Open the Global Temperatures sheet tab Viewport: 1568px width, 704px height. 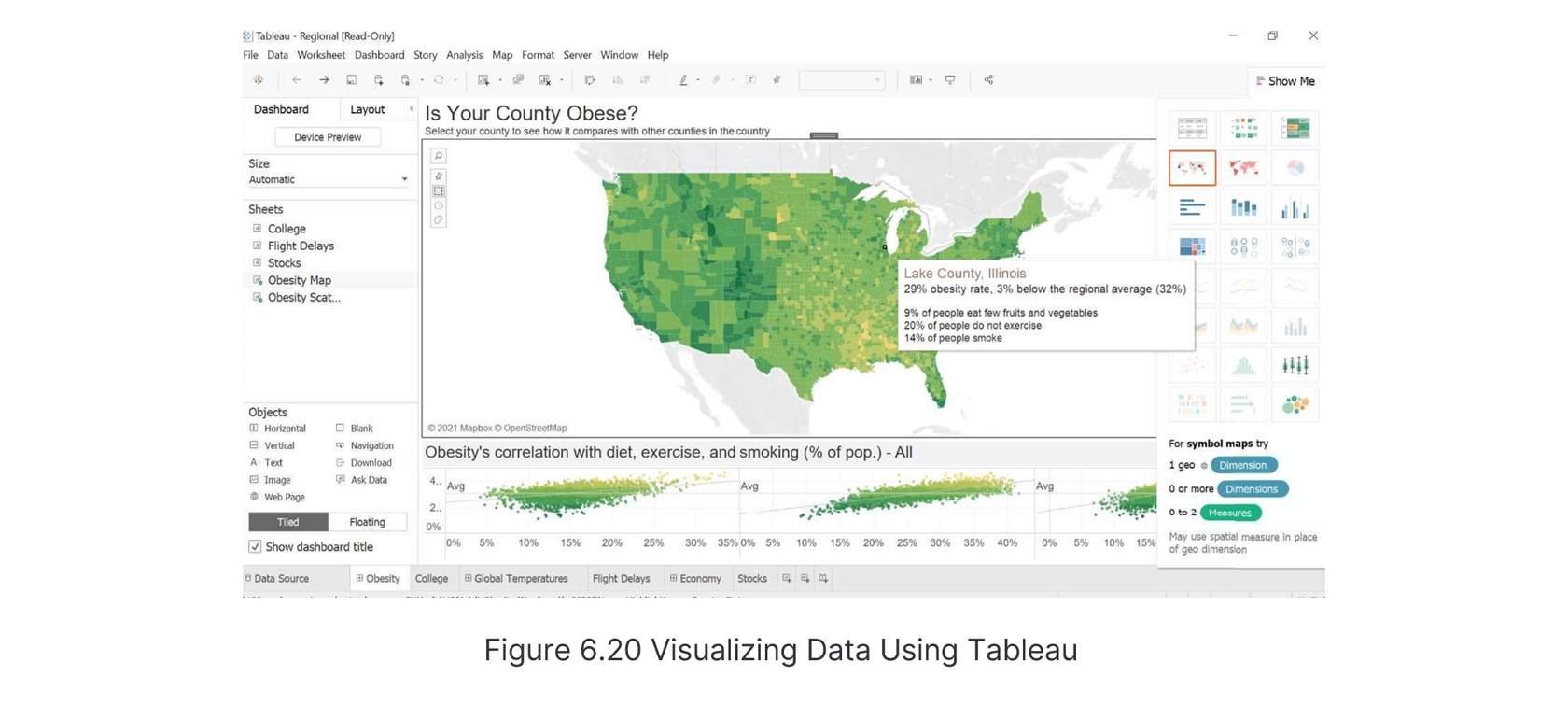[516, 579]
